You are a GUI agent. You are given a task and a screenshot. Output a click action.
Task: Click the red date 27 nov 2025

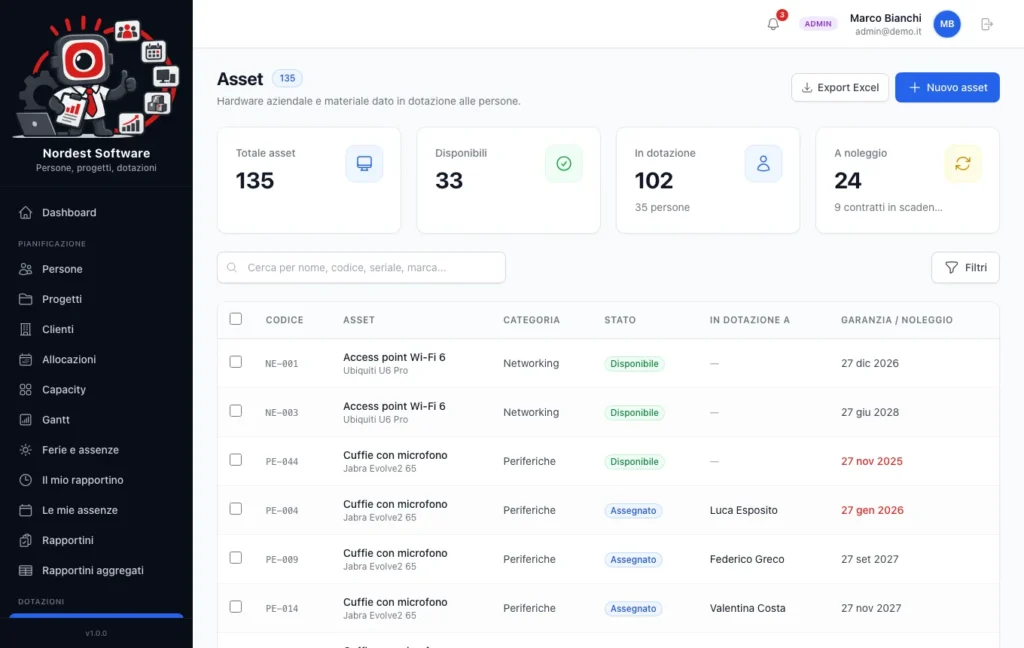point(871,461)
